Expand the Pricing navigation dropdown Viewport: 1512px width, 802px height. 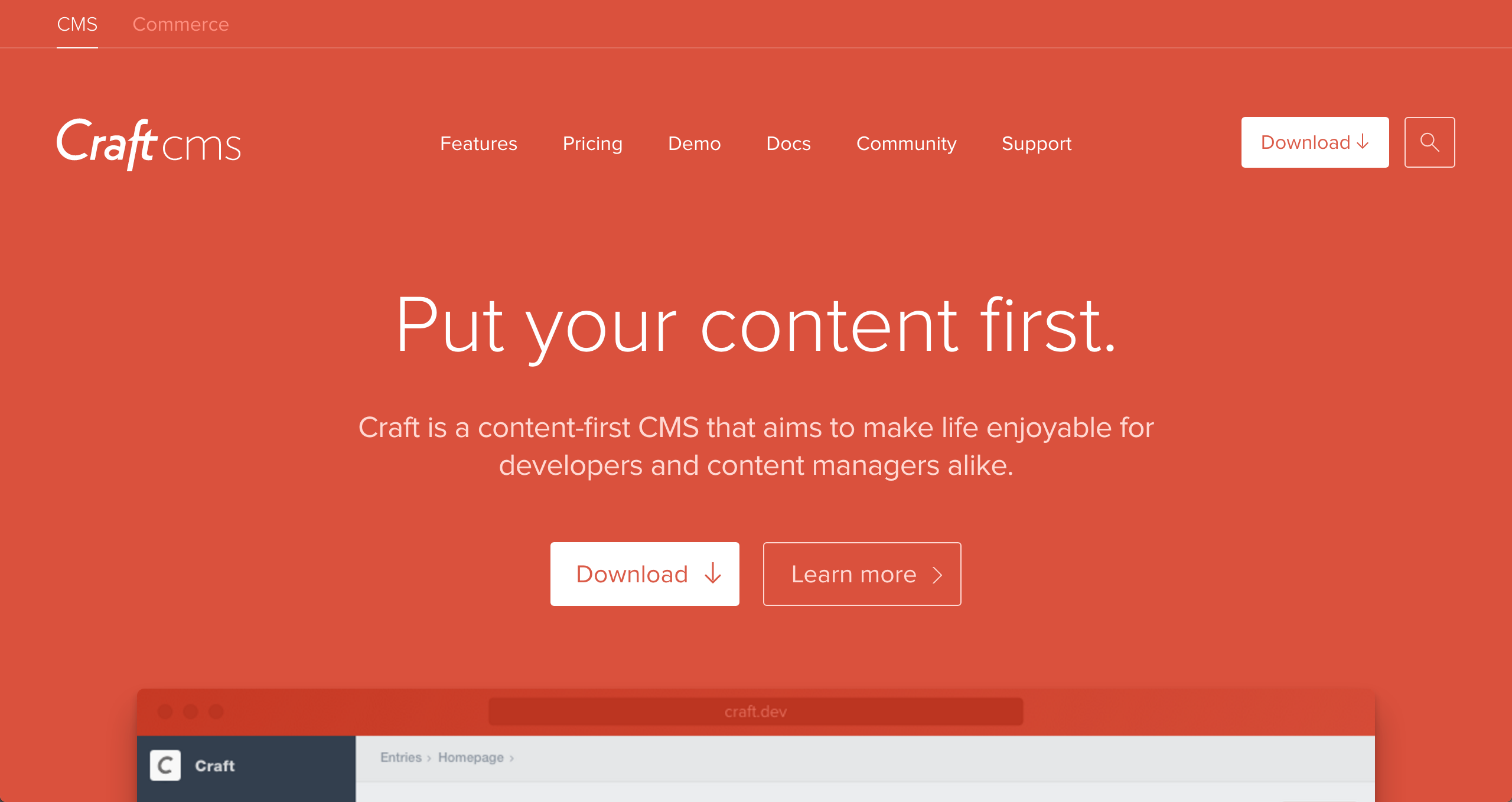(592, 143)
